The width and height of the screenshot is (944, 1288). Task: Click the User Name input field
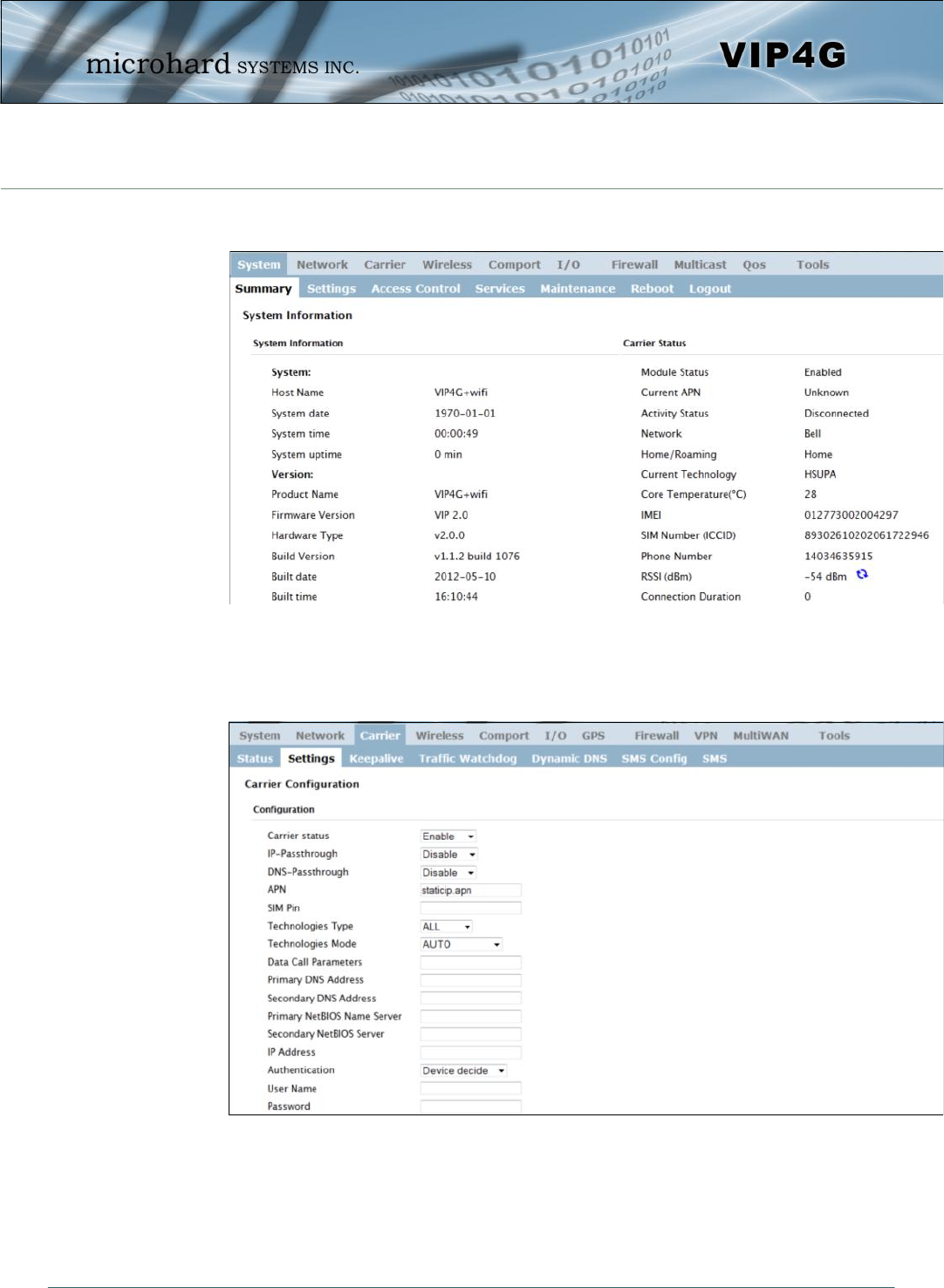pos(471,1088)
